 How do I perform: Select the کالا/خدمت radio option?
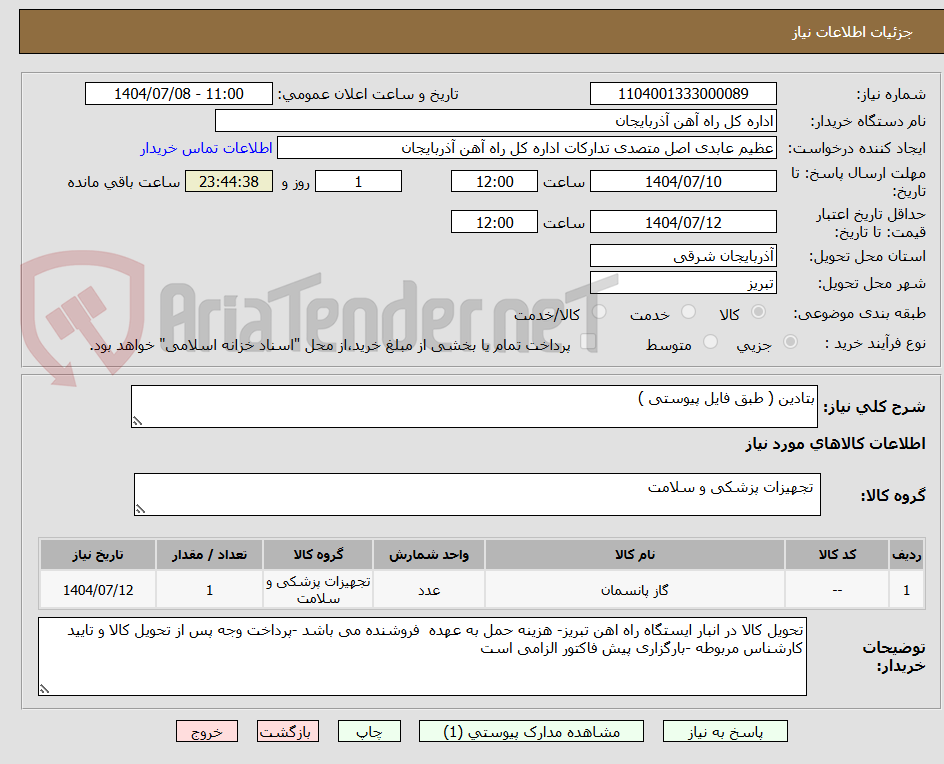pyautogui.click(x=598, y=311)
